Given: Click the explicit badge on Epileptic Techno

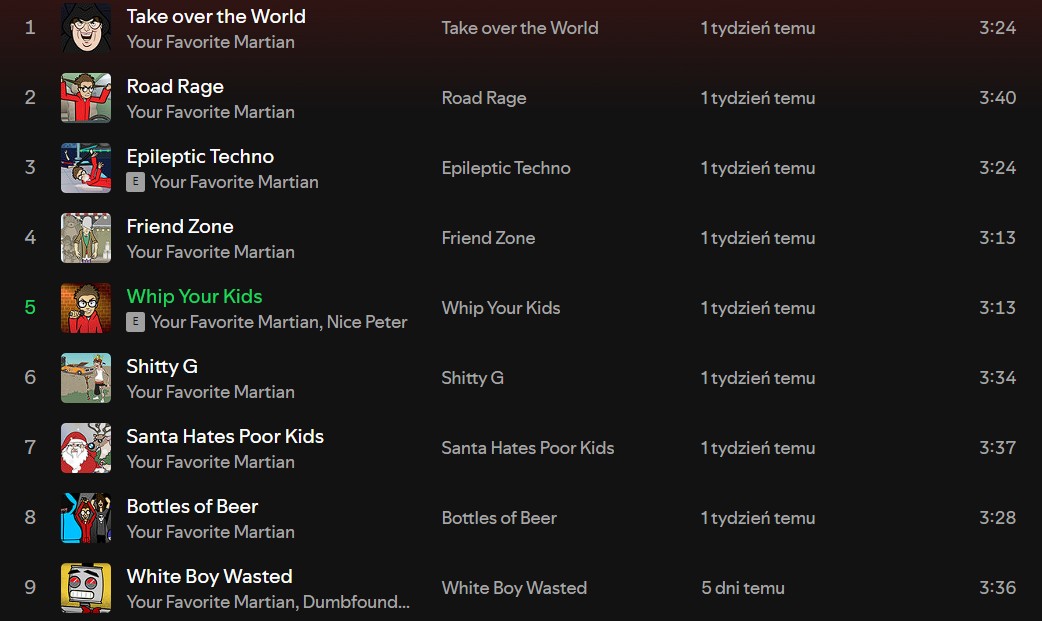Looking at the screenshot, I should [x=135, y=182].
